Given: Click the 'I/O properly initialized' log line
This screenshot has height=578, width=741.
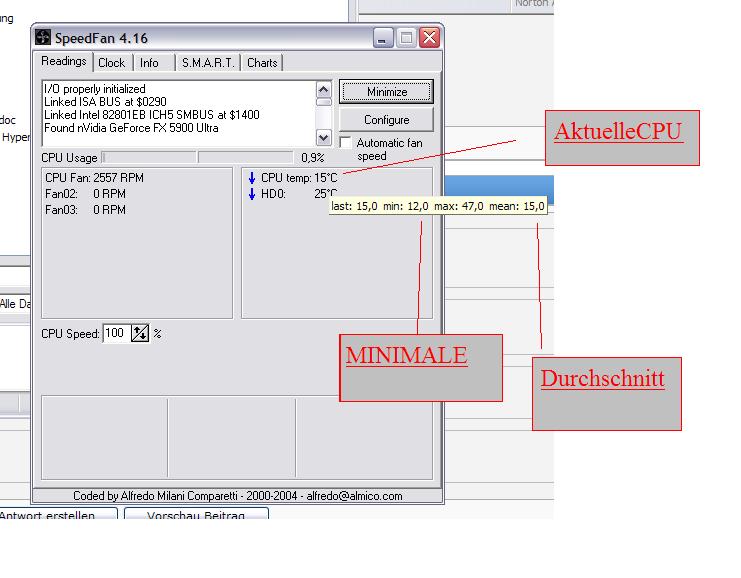Looking at the screenshot, I should pyautogui.click(x=95, y=89).
